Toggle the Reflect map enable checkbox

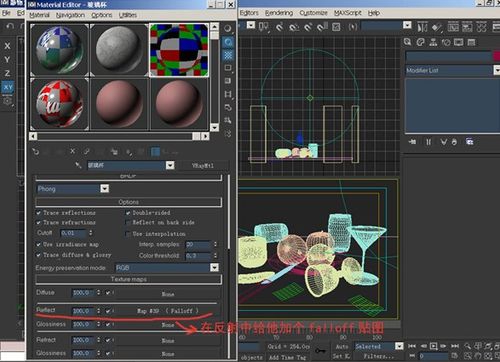coord(108,311)
